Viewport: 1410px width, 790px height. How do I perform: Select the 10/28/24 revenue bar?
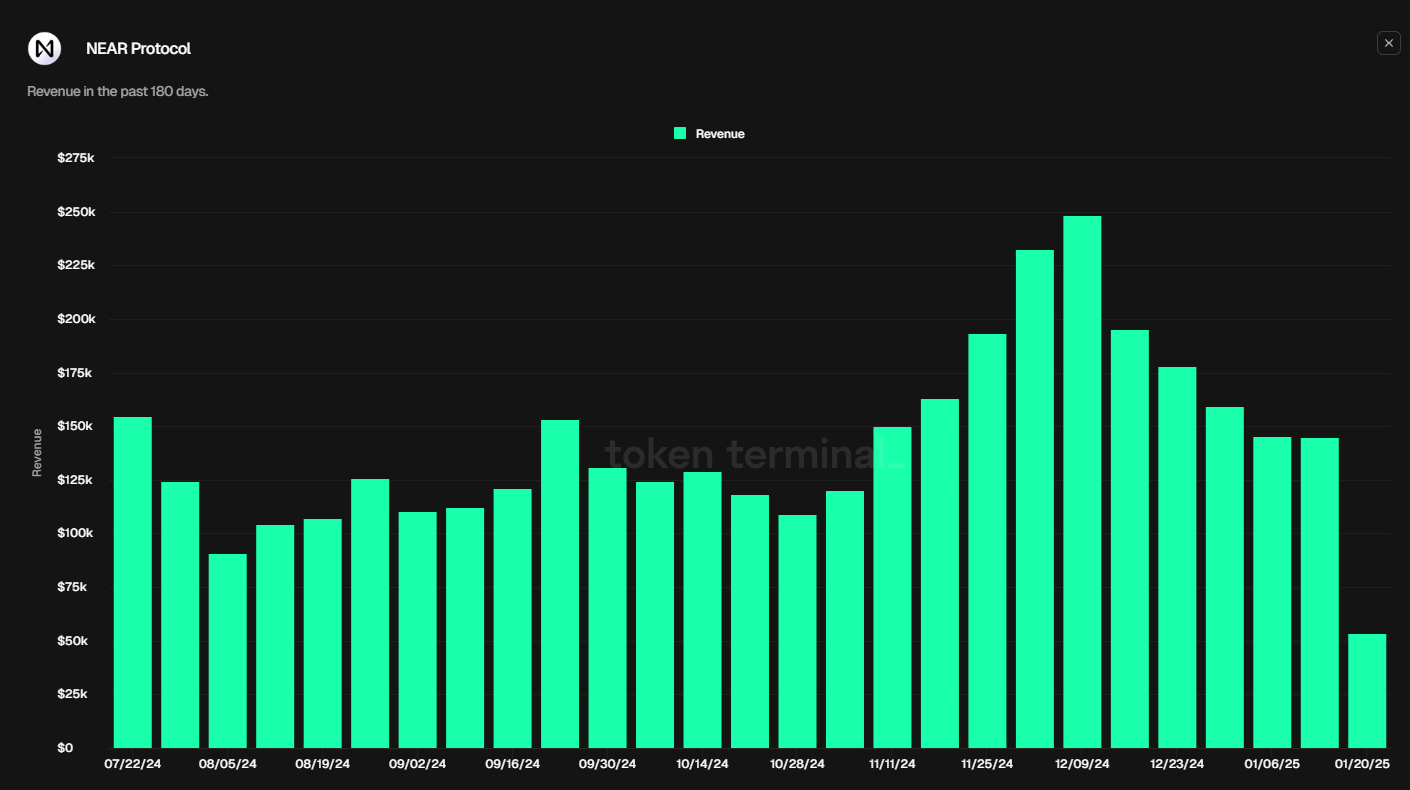tap(798, 631)
